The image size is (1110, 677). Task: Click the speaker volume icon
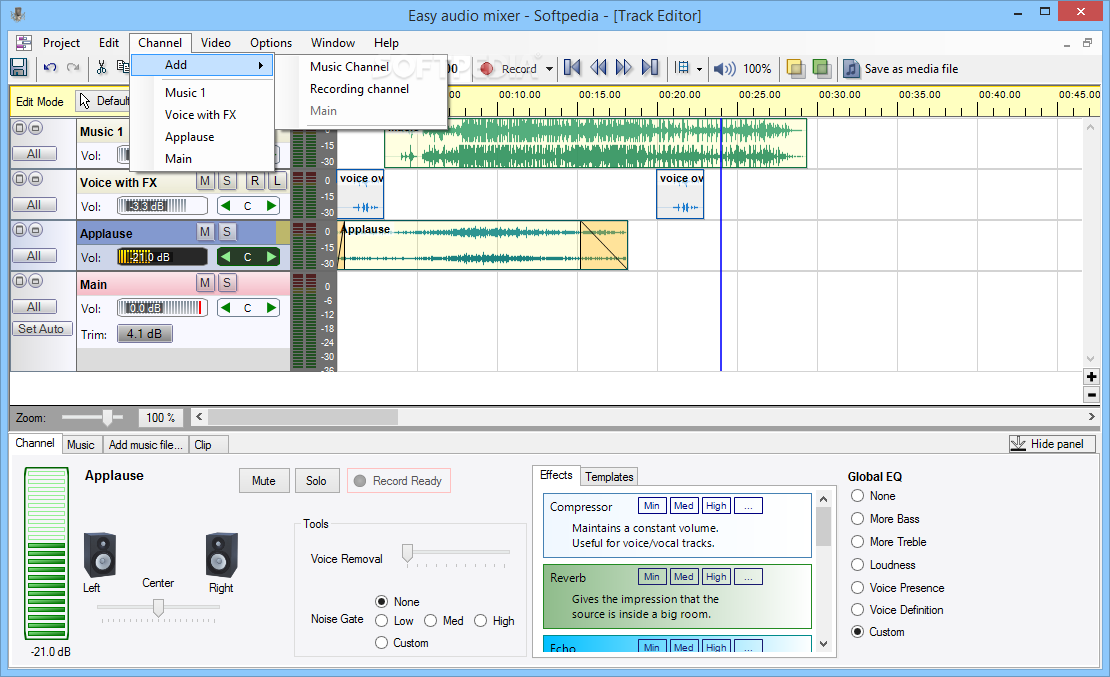[724, 69]
